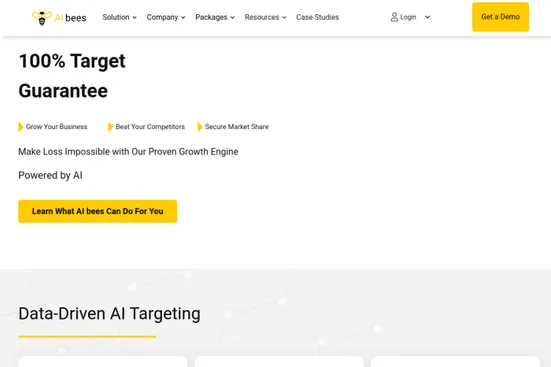Click the yellow arrow beside Secure Market Share
The image size is (551, 367).
(x=200, y=127)
